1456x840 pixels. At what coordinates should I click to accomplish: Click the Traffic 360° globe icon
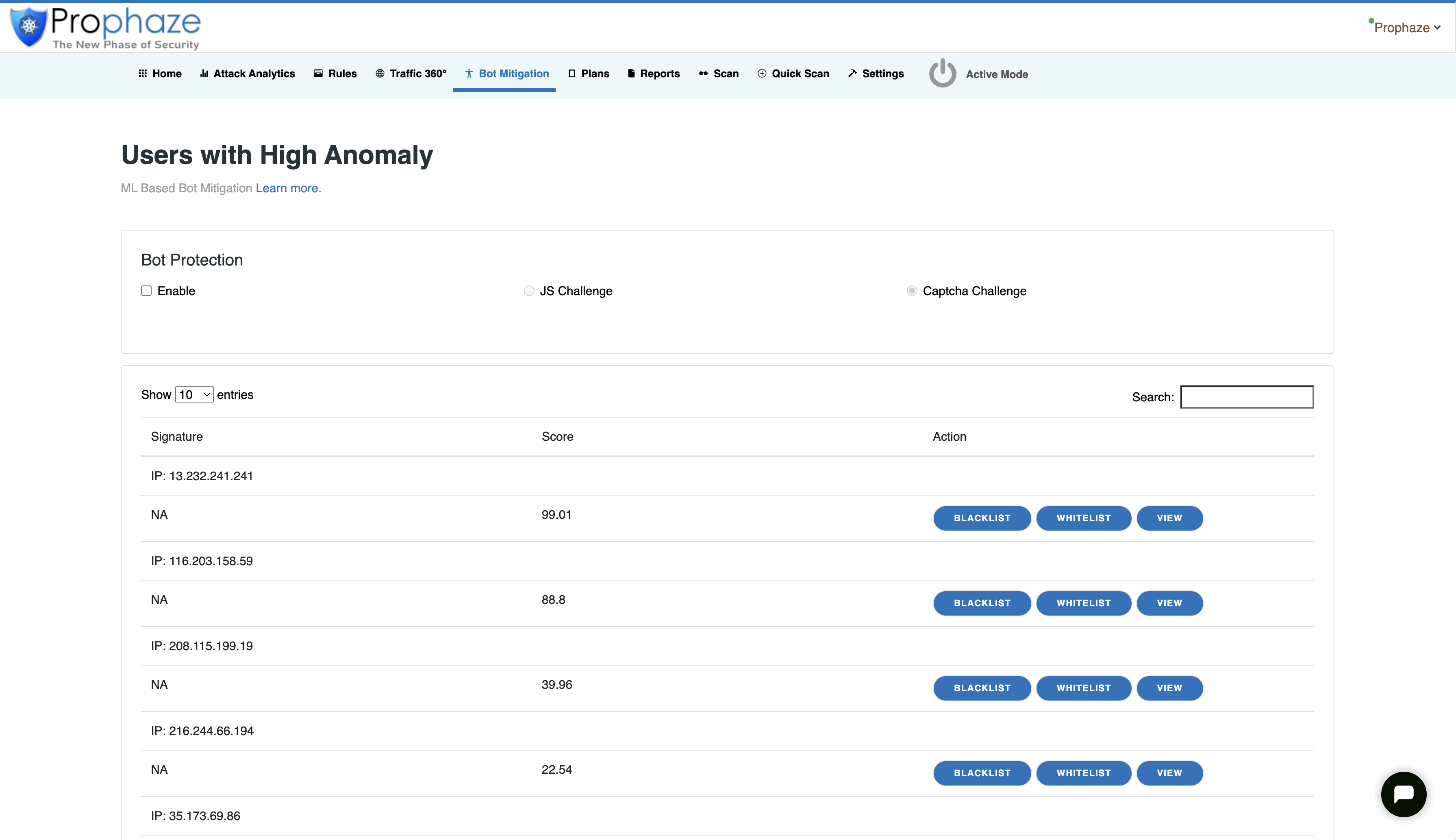click(x=379, y=73)
